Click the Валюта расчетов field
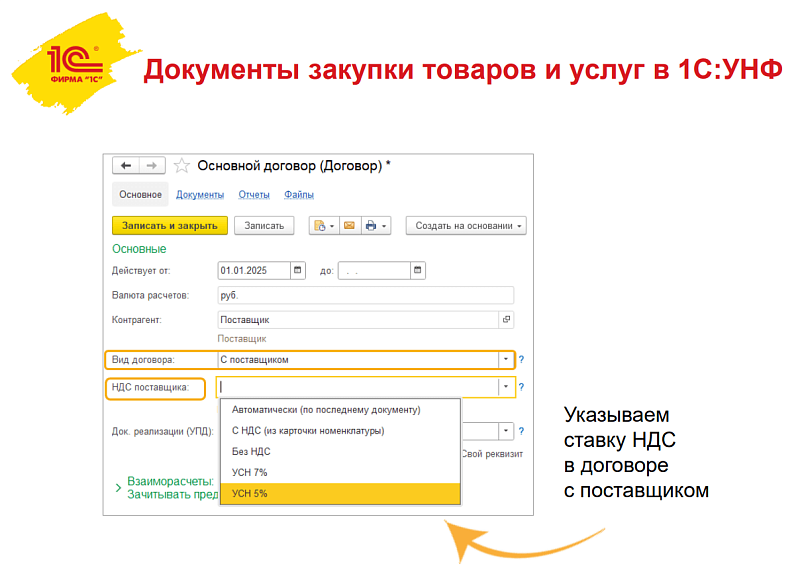 tap(365, 295)
